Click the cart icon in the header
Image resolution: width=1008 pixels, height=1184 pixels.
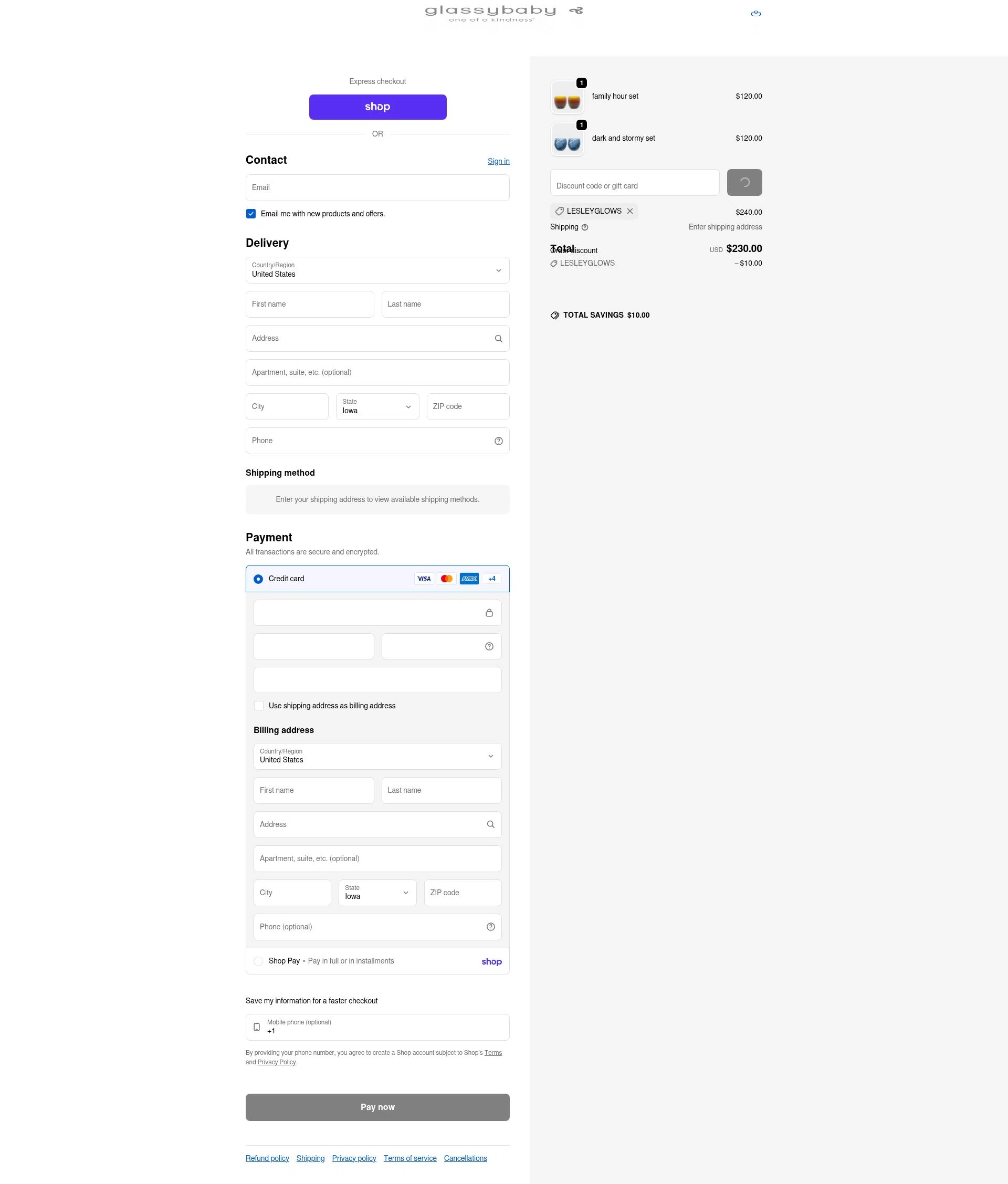click(755, 13)
